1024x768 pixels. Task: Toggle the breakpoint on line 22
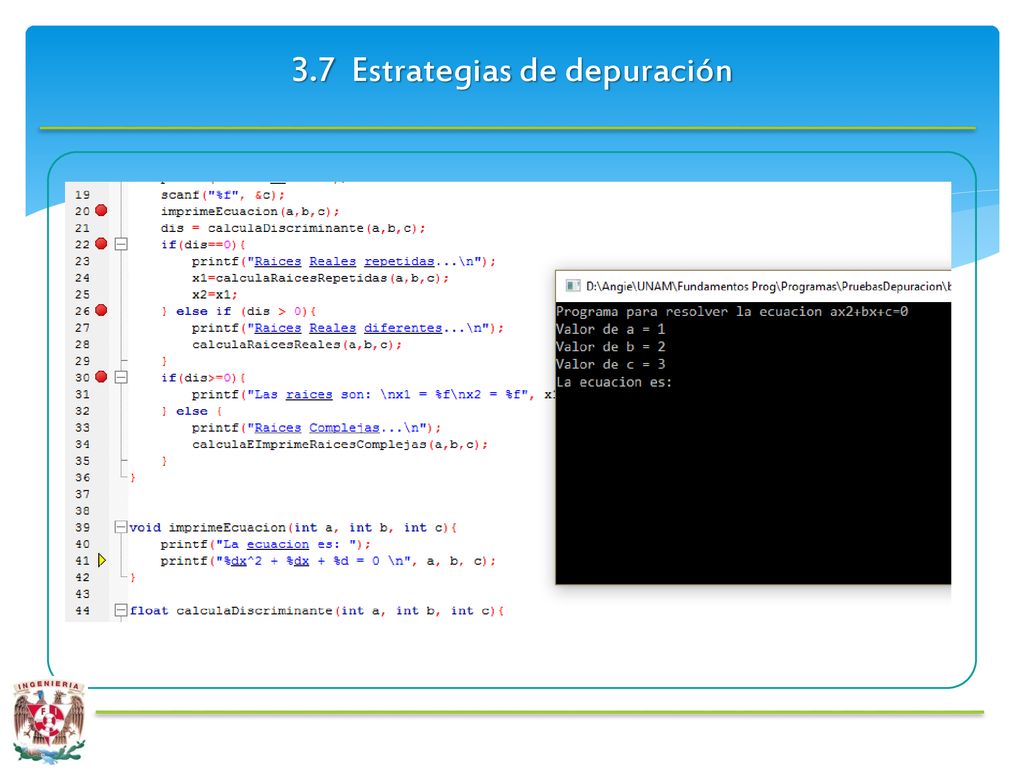point(101,244)
